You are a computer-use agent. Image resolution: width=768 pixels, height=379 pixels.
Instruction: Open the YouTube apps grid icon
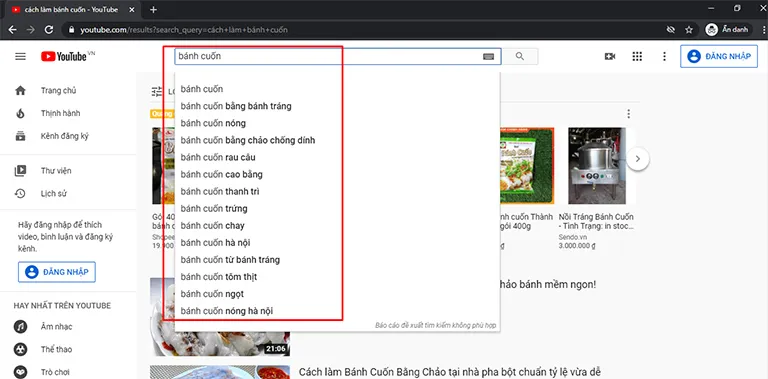[637, 56]
